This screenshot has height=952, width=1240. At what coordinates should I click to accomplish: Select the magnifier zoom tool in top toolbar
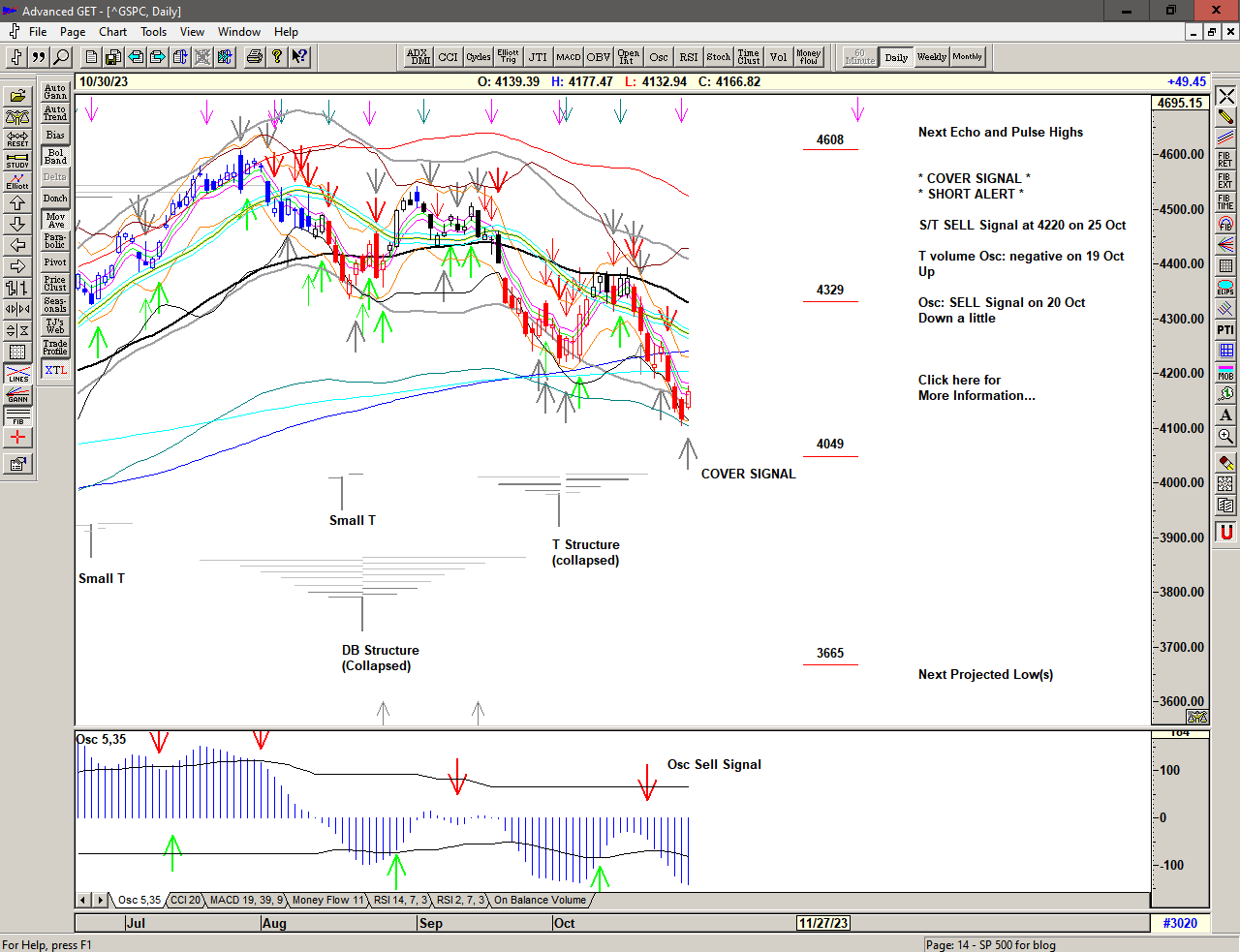pos(62,57)
